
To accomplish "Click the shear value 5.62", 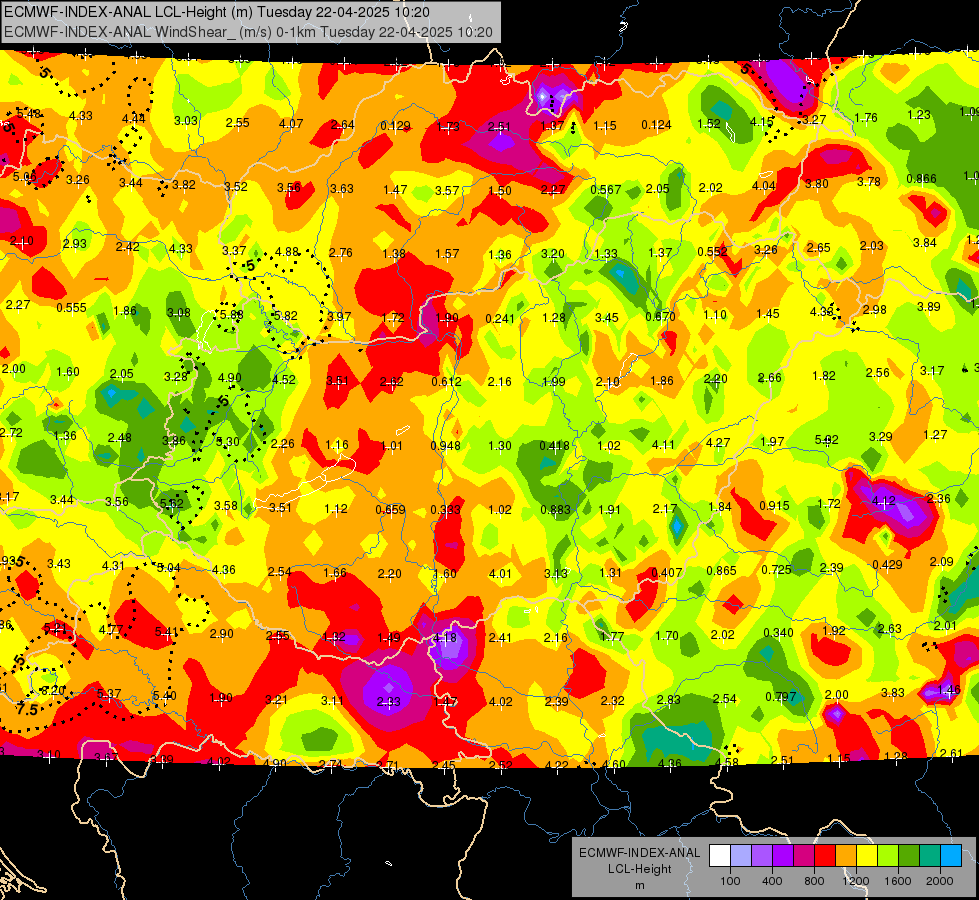I will tap(172, 503).
